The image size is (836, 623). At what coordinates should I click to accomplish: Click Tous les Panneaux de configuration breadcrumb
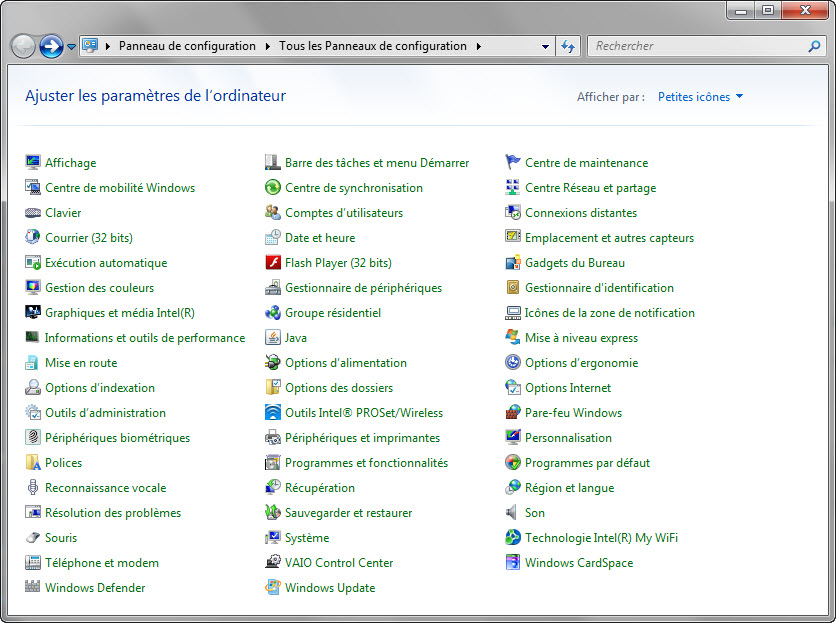pyautogui.click(x=373, y=46)
